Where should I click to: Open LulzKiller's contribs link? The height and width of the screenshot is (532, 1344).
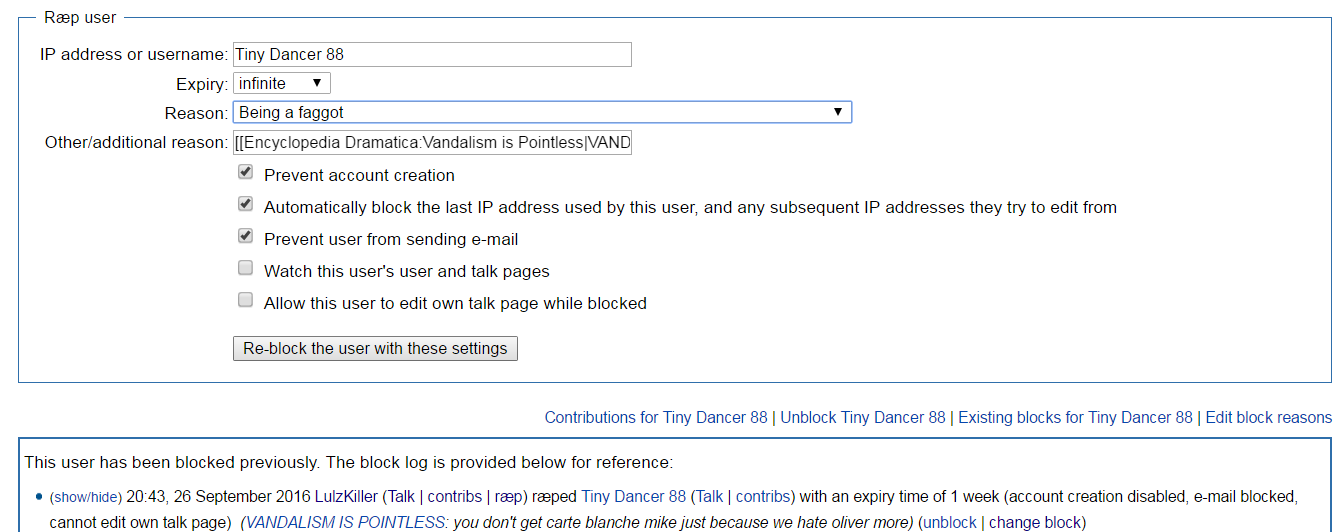pos(455,495)
